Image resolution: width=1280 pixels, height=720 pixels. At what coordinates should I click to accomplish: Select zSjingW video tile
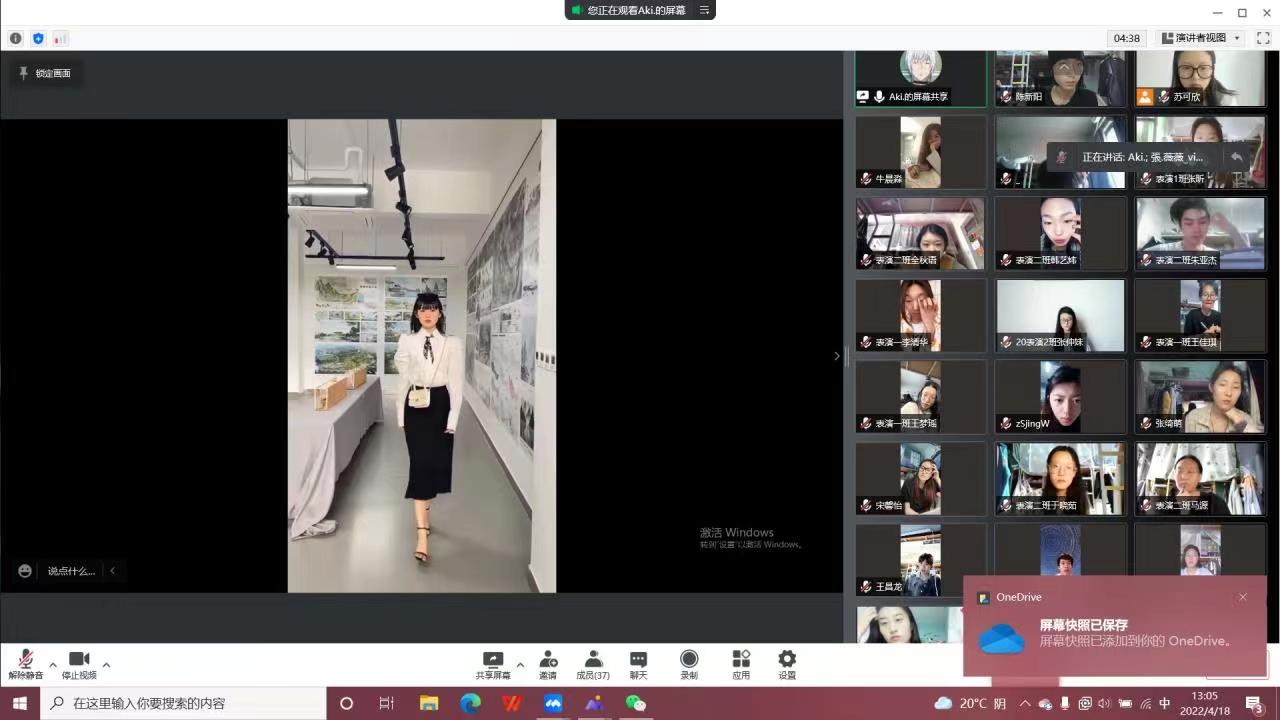click(x=1060, y=397)
